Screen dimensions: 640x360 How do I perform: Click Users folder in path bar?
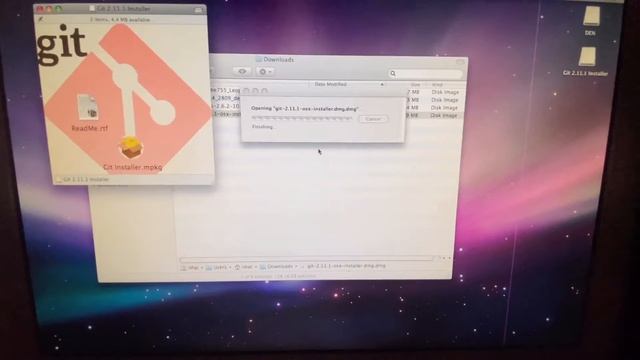click(x=216, y=267)
